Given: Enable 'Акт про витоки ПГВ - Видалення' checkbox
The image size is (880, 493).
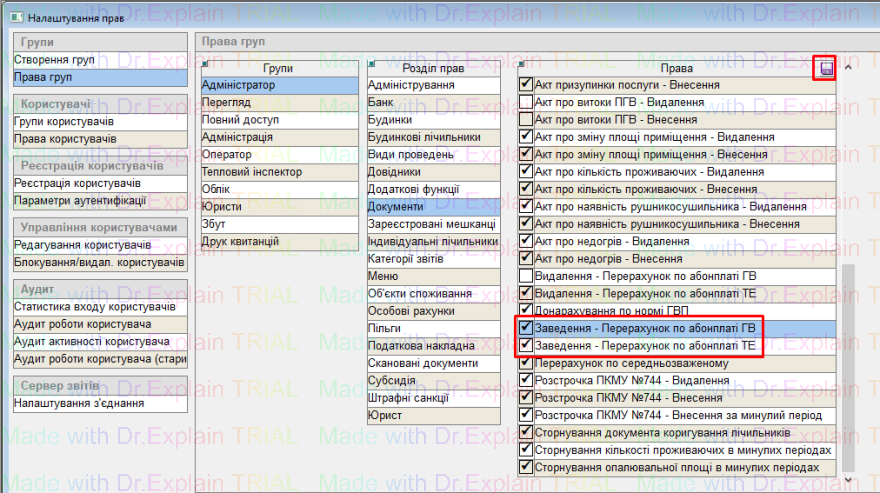Looking at the screenshot, I should (526, 102).
